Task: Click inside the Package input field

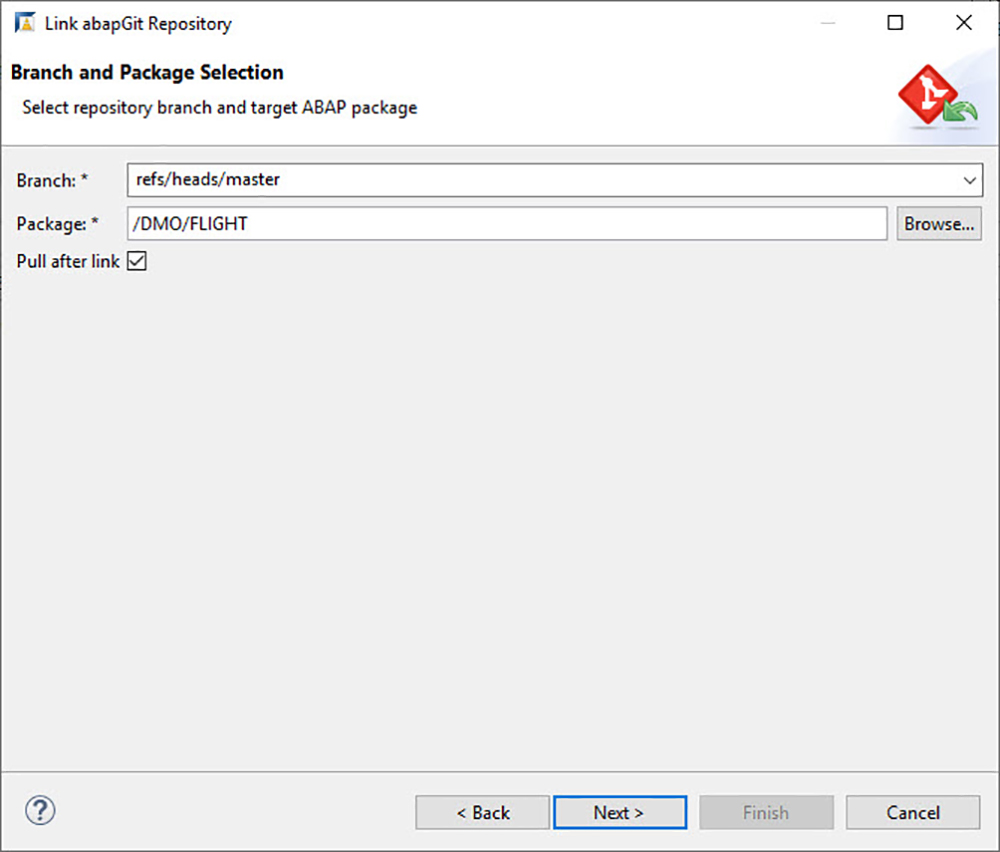Action: [500, 223]
